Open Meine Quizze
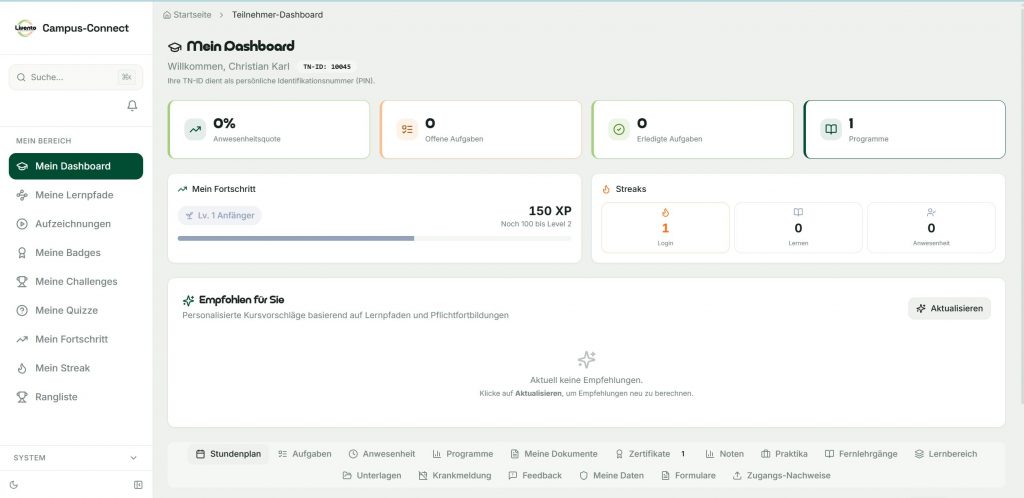The height and width of the screenshot is (498, 1024). coord(76,310)
